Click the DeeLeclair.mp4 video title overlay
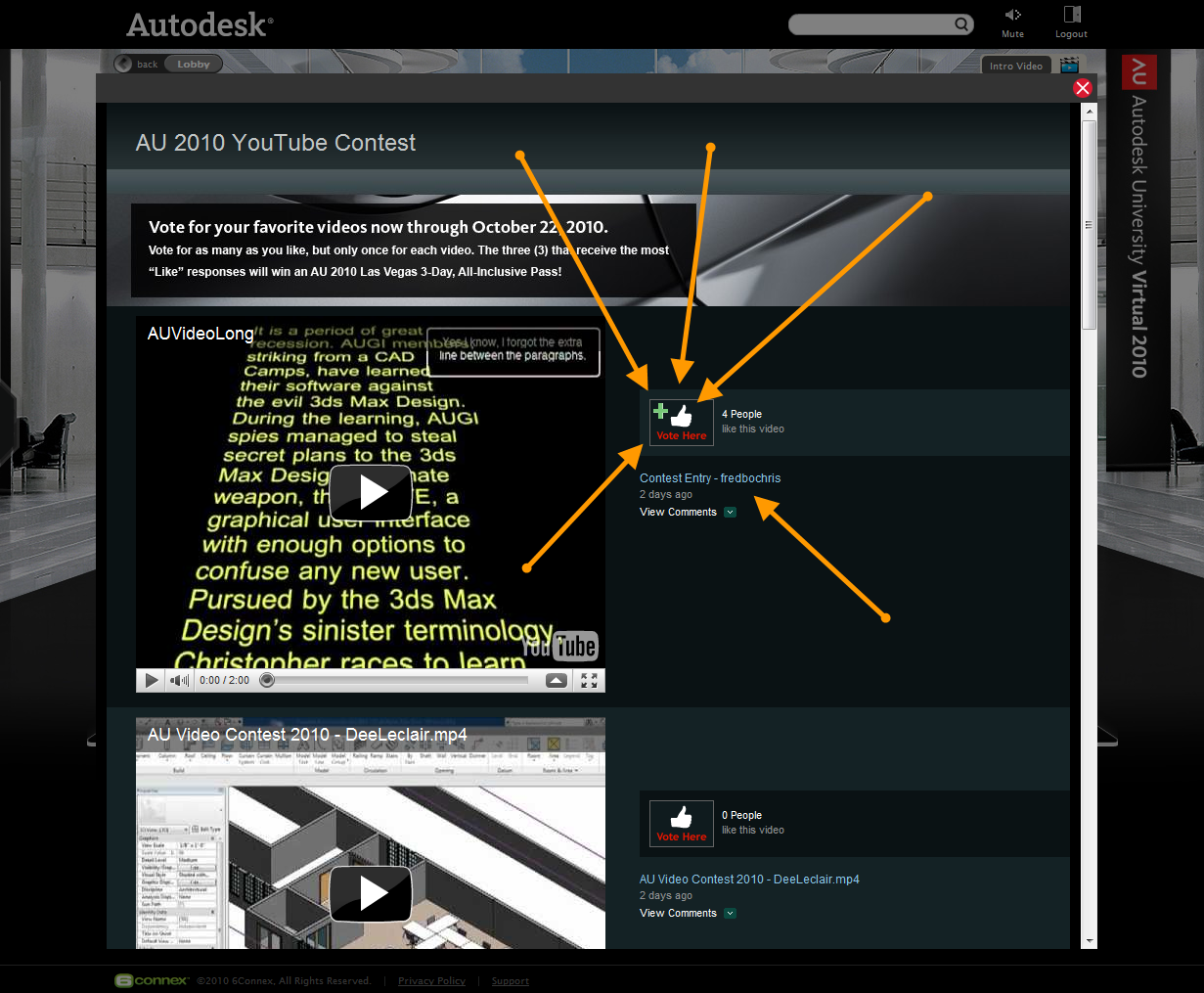Image resolution: width=1204 pixels, height=993 pixels. click(x=307, y=735)
